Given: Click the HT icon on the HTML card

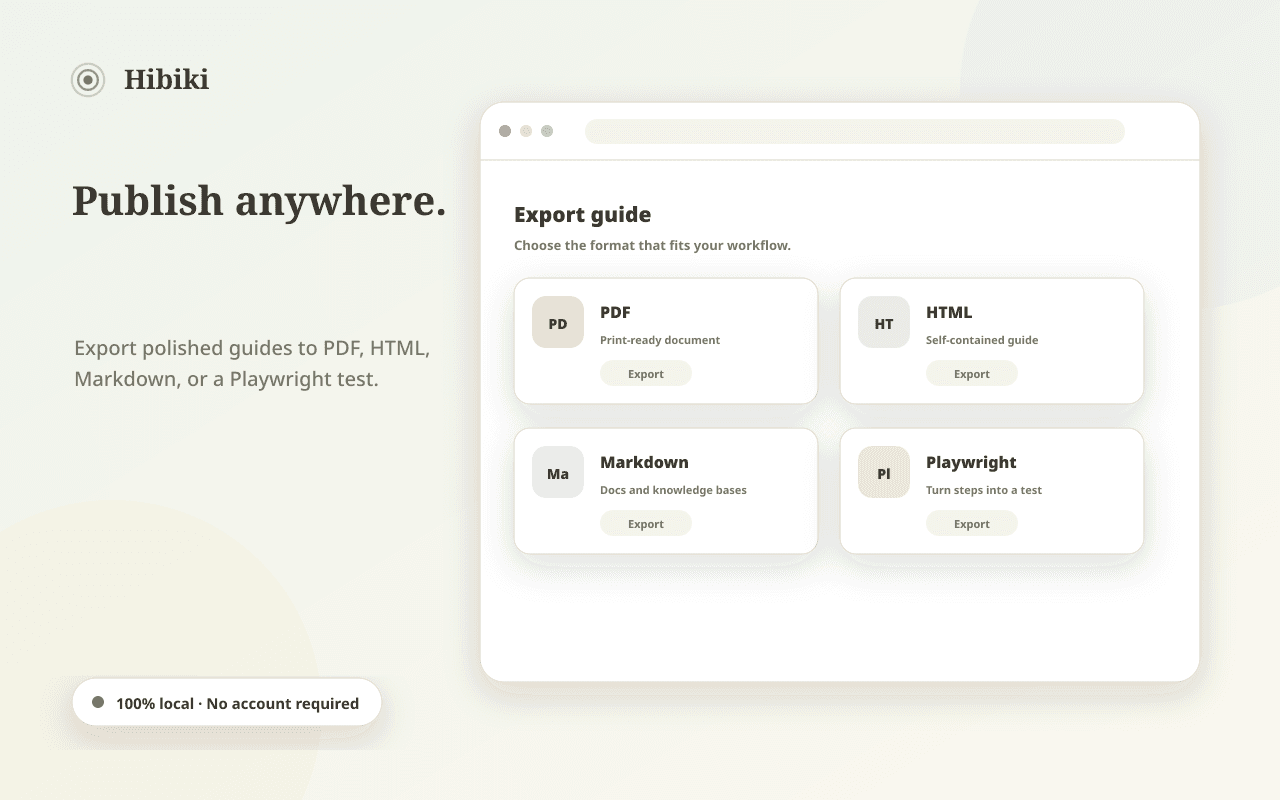Looking at the screenshot, I should [884, 322].
